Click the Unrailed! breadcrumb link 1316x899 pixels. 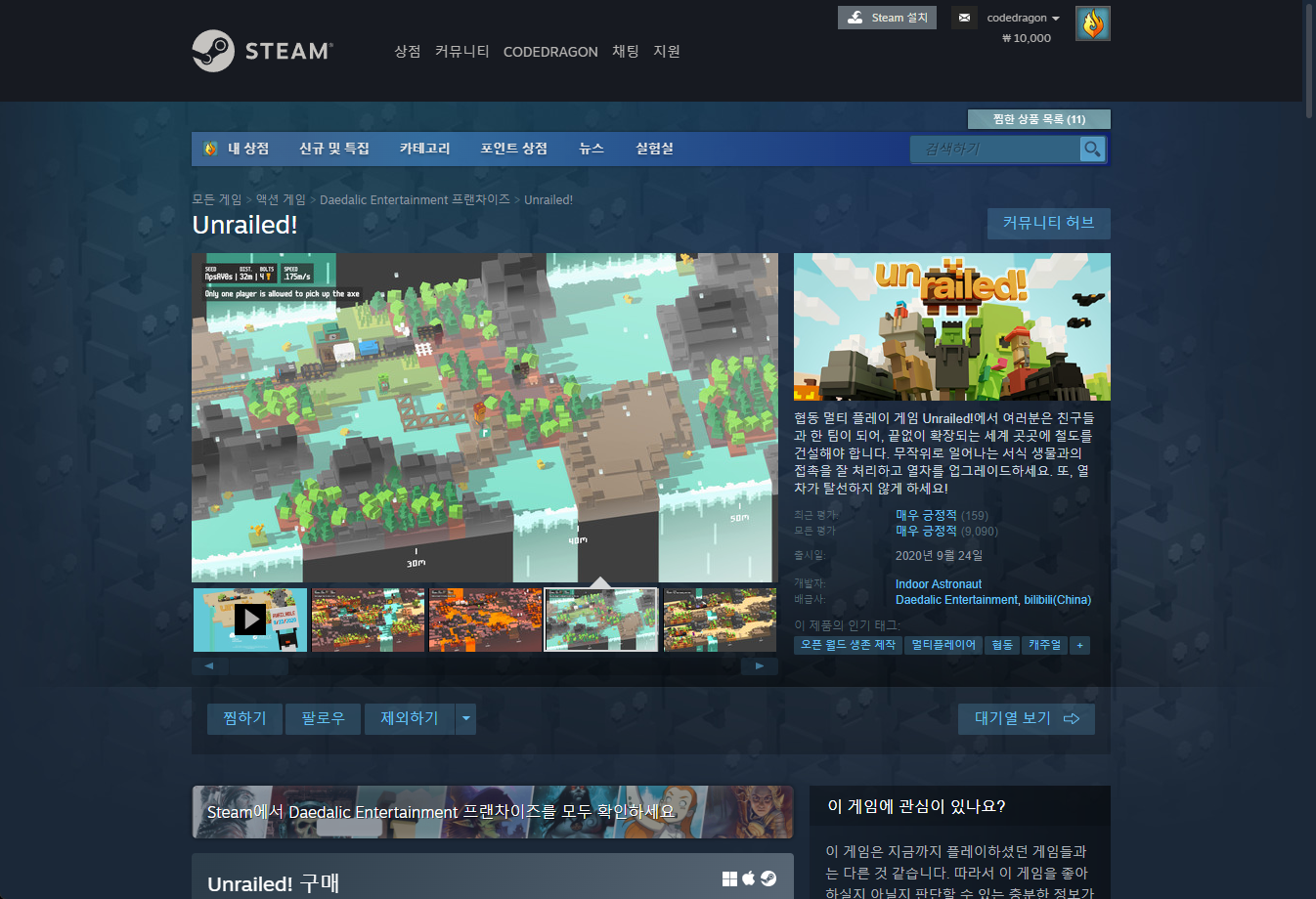click(548, 199)
